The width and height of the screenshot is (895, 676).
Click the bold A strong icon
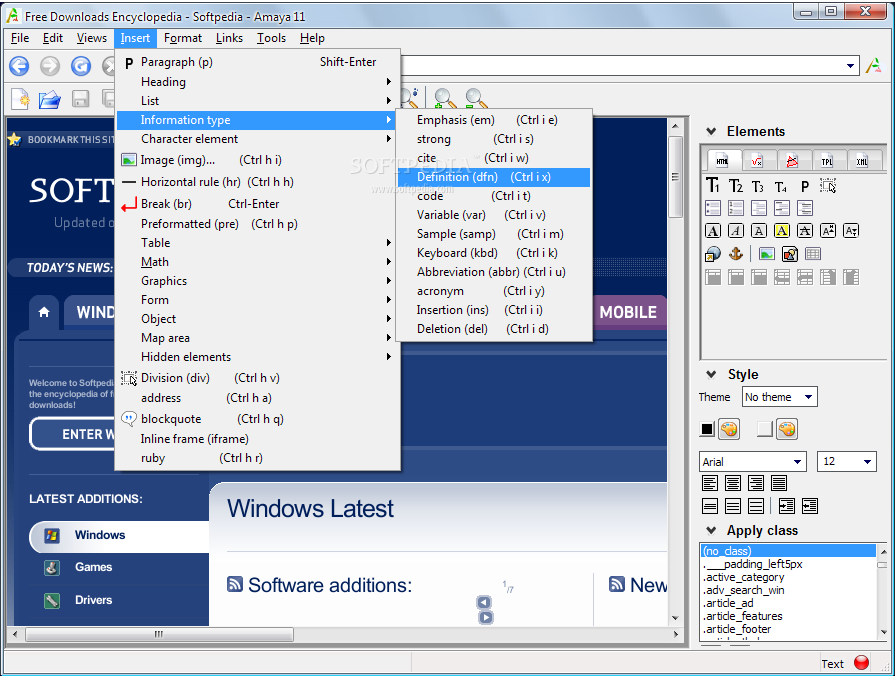(713, 231)
